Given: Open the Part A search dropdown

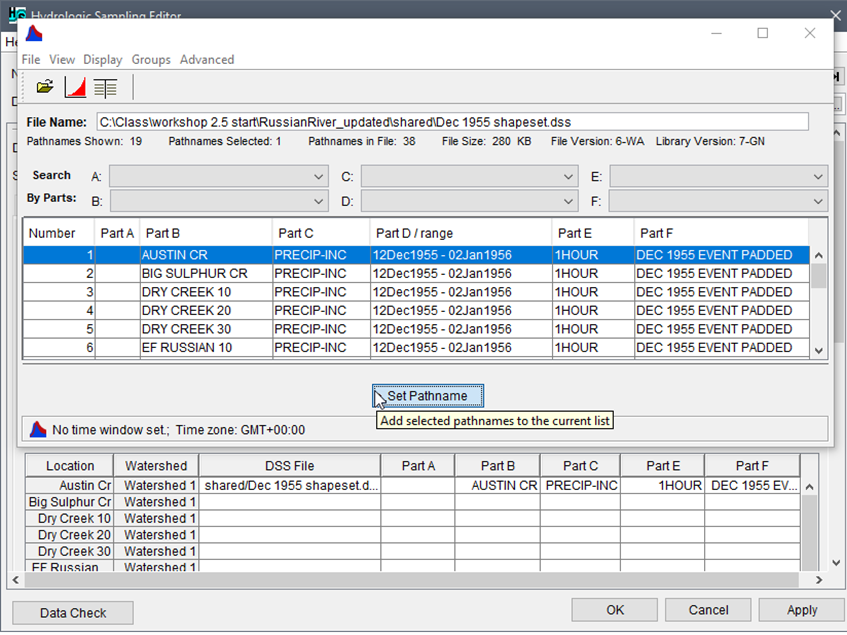Looking at the screenshot, I should [320, 176].
